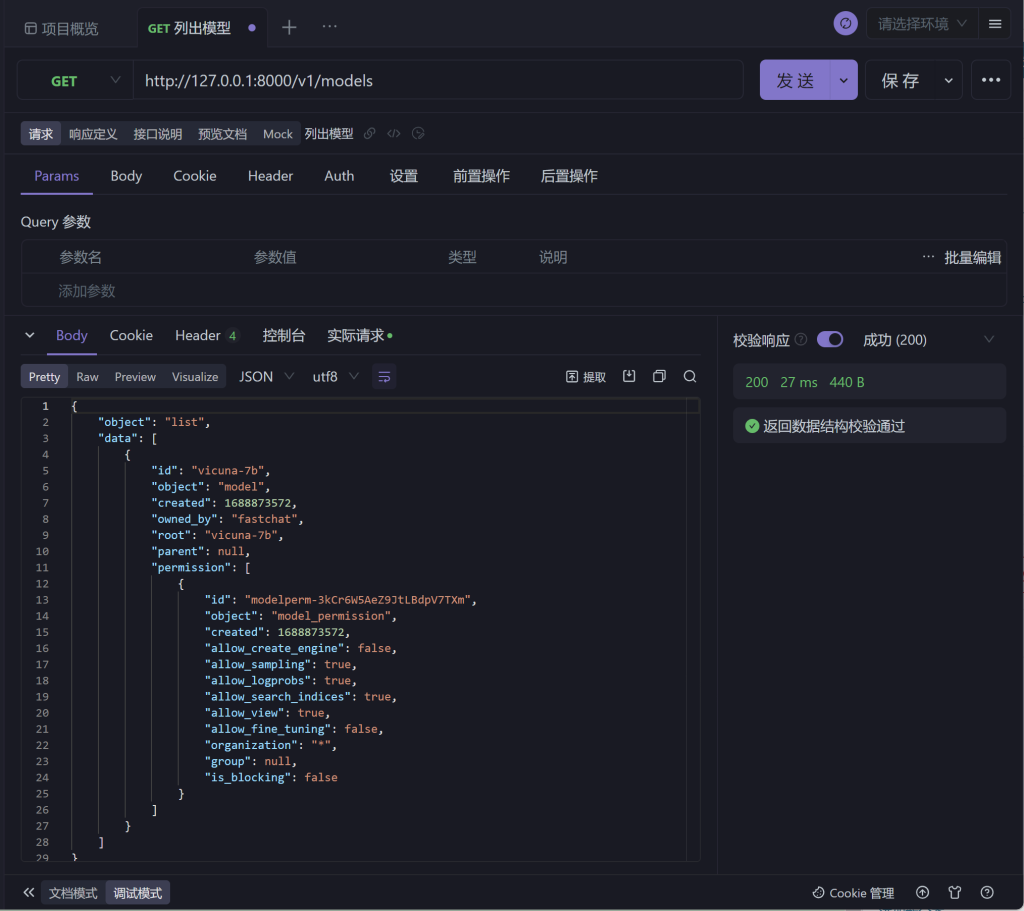1024x911 pixels.
Task: Open more options ellipsis next to Save
Action: pyautogui.click(x=991, y=80)
